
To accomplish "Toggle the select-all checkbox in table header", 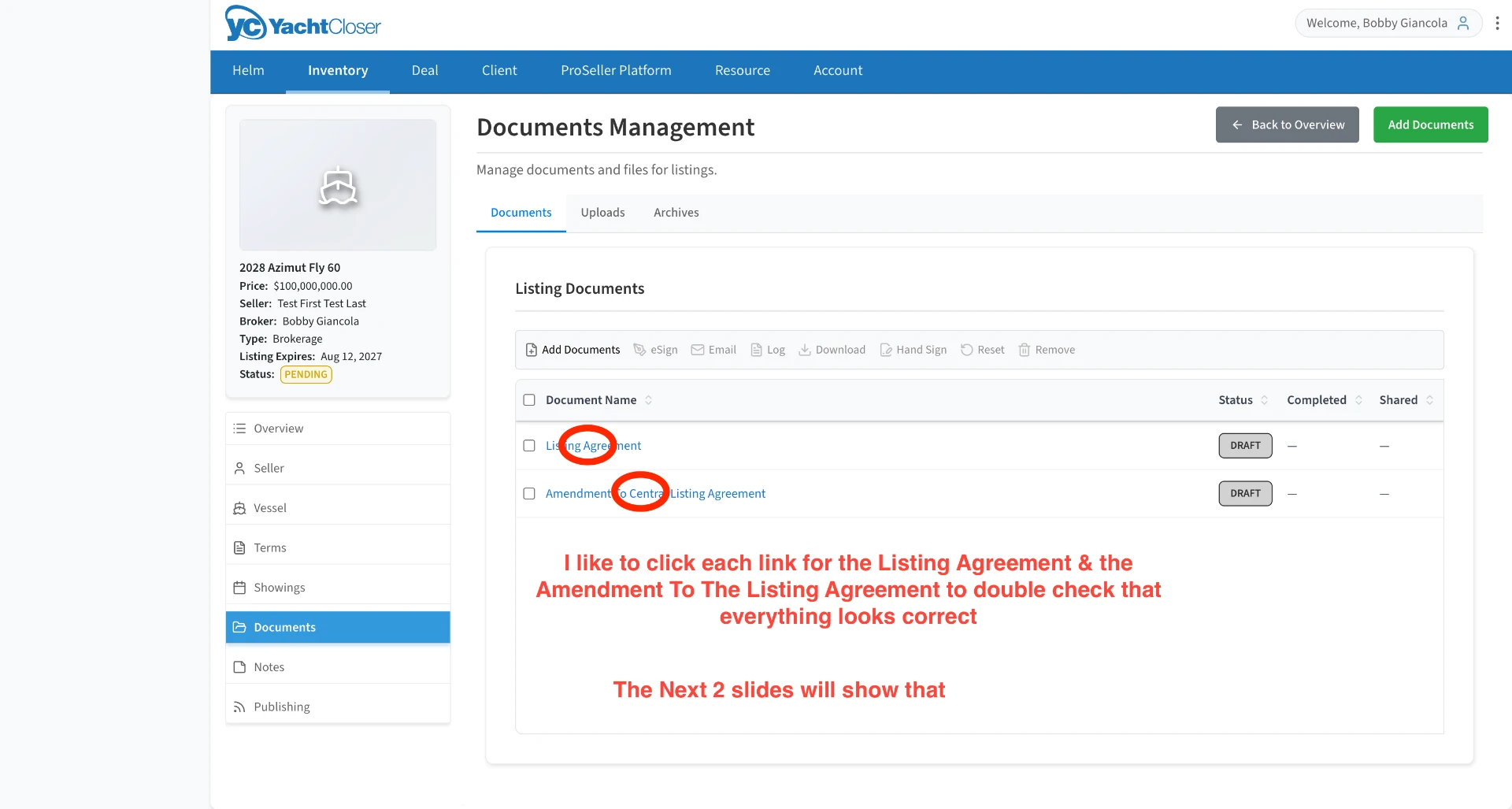I will (x=529, y=400).
